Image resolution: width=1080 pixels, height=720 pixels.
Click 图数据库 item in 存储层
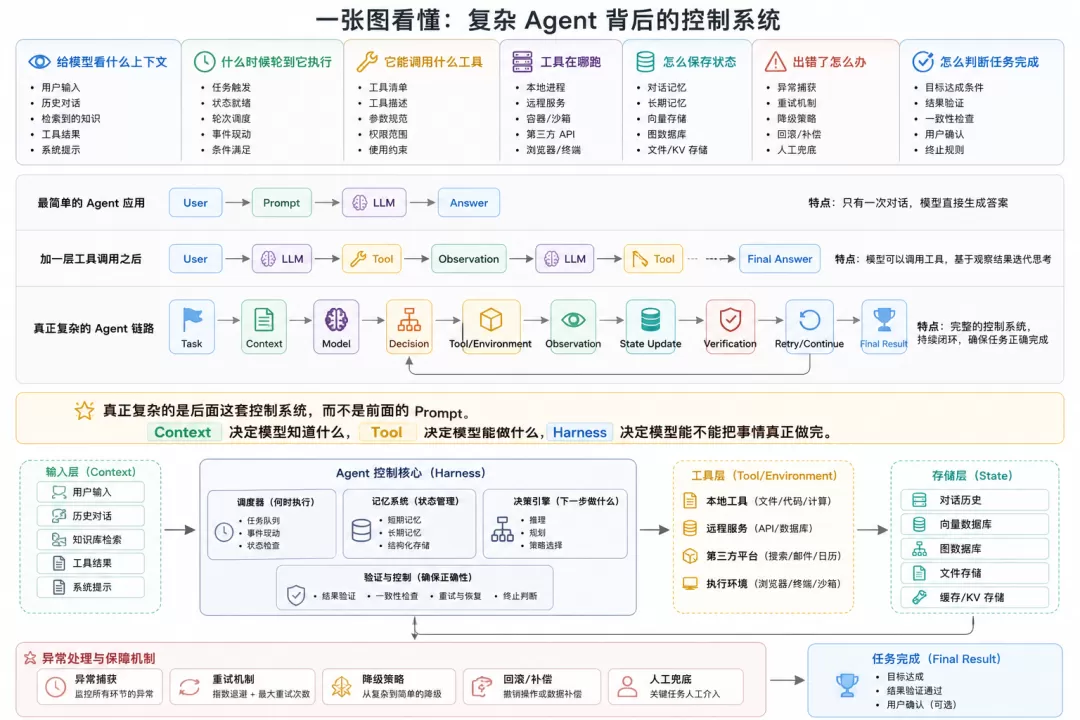(975, 548)
